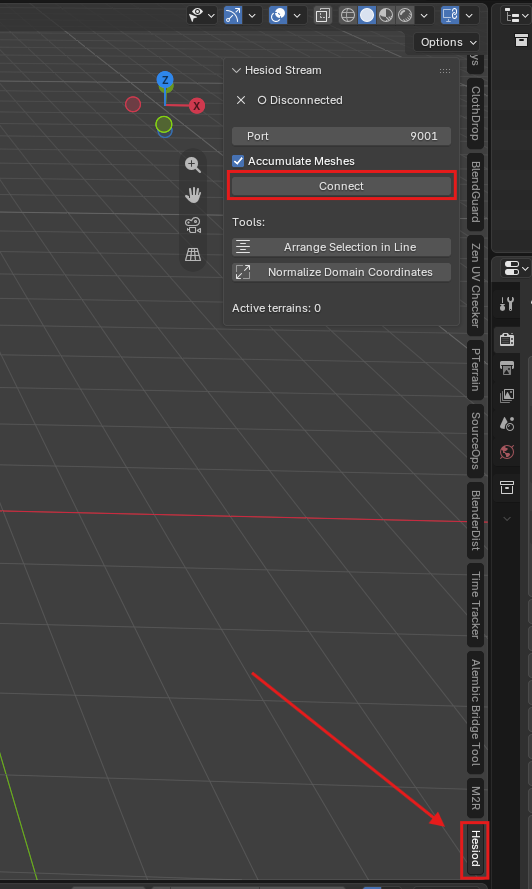Click the Pan hand navigation icon

click(193, 194)
